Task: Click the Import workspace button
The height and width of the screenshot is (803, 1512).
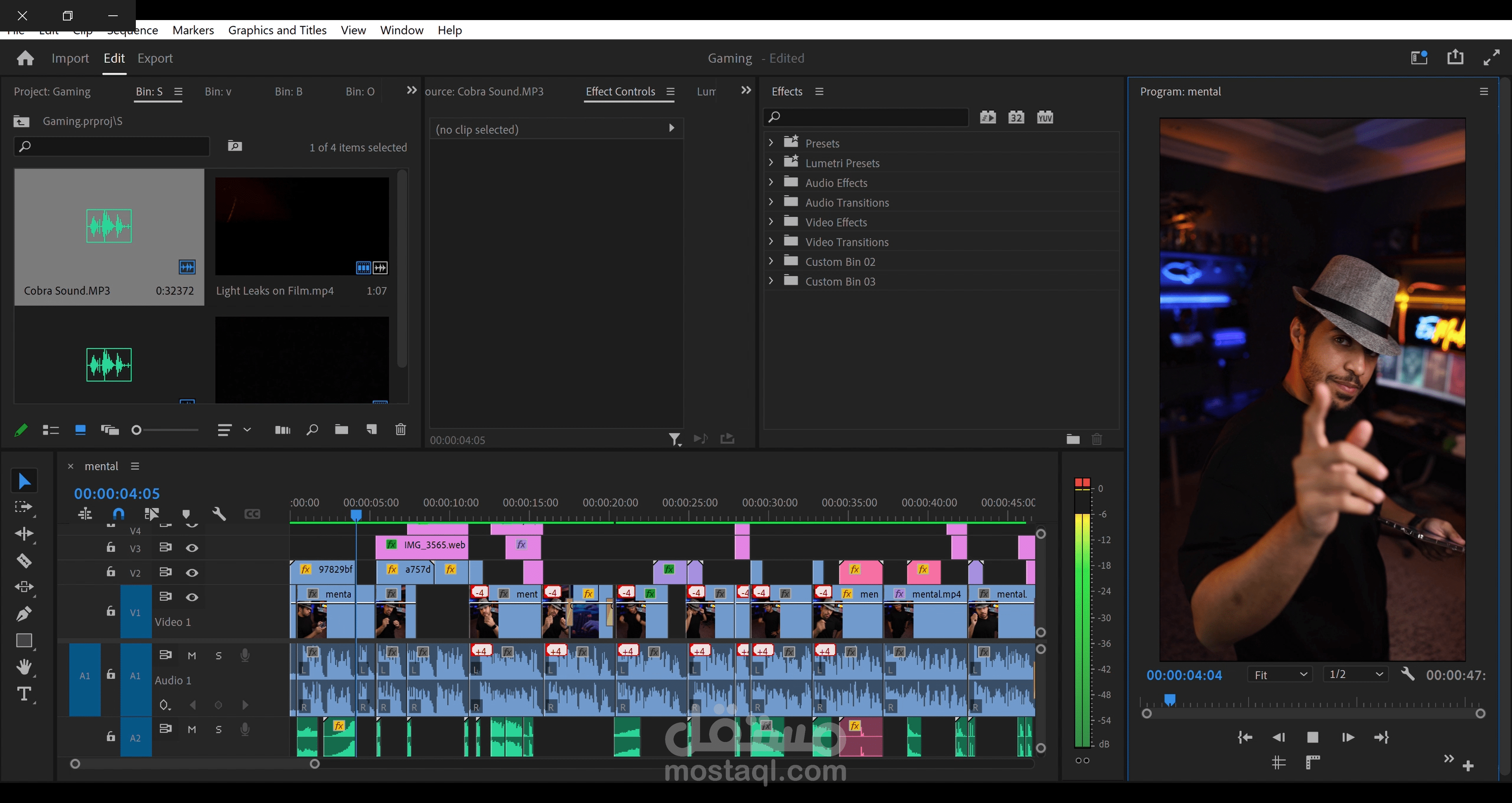Action: 70,58
